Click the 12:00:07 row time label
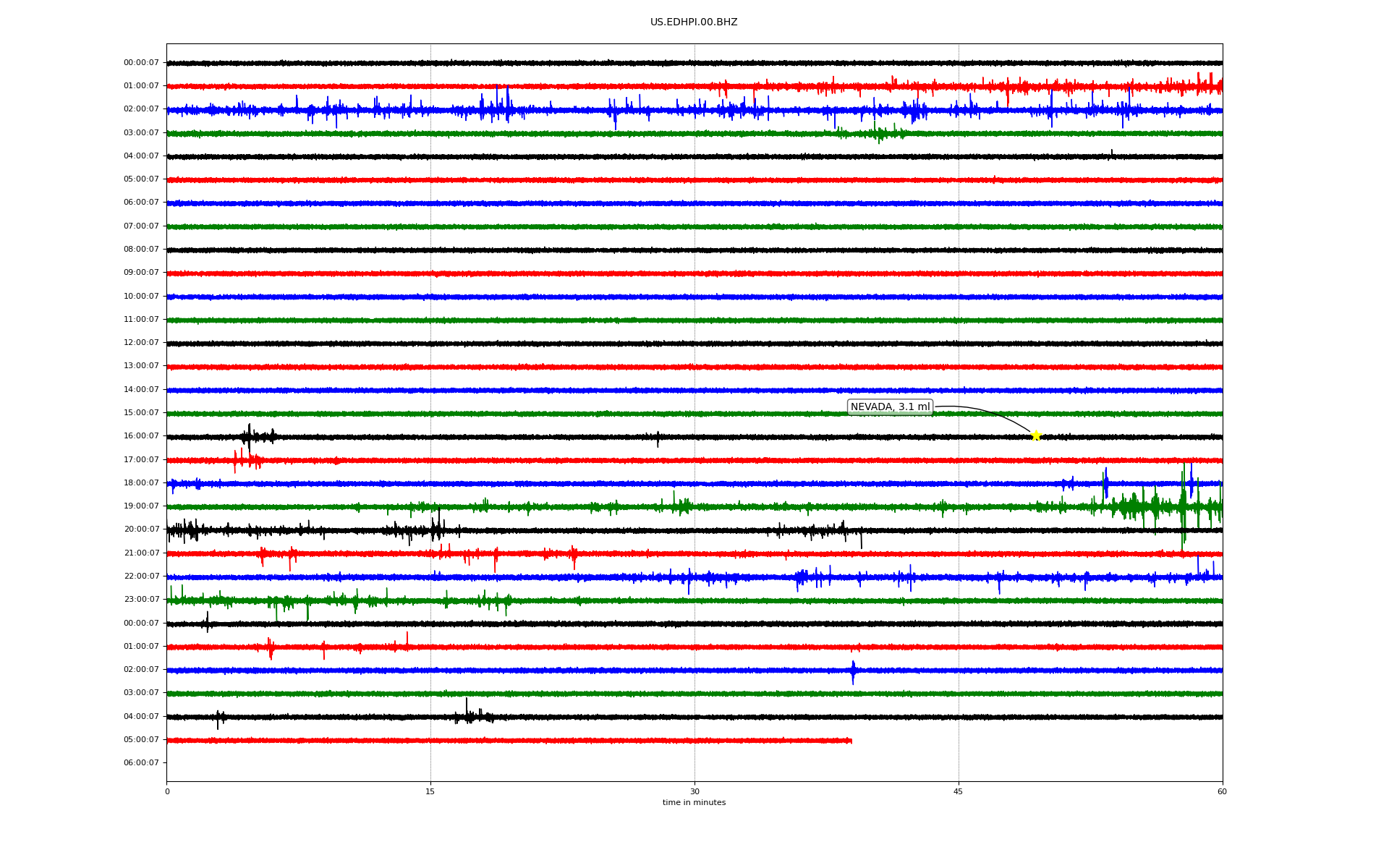 141,343
